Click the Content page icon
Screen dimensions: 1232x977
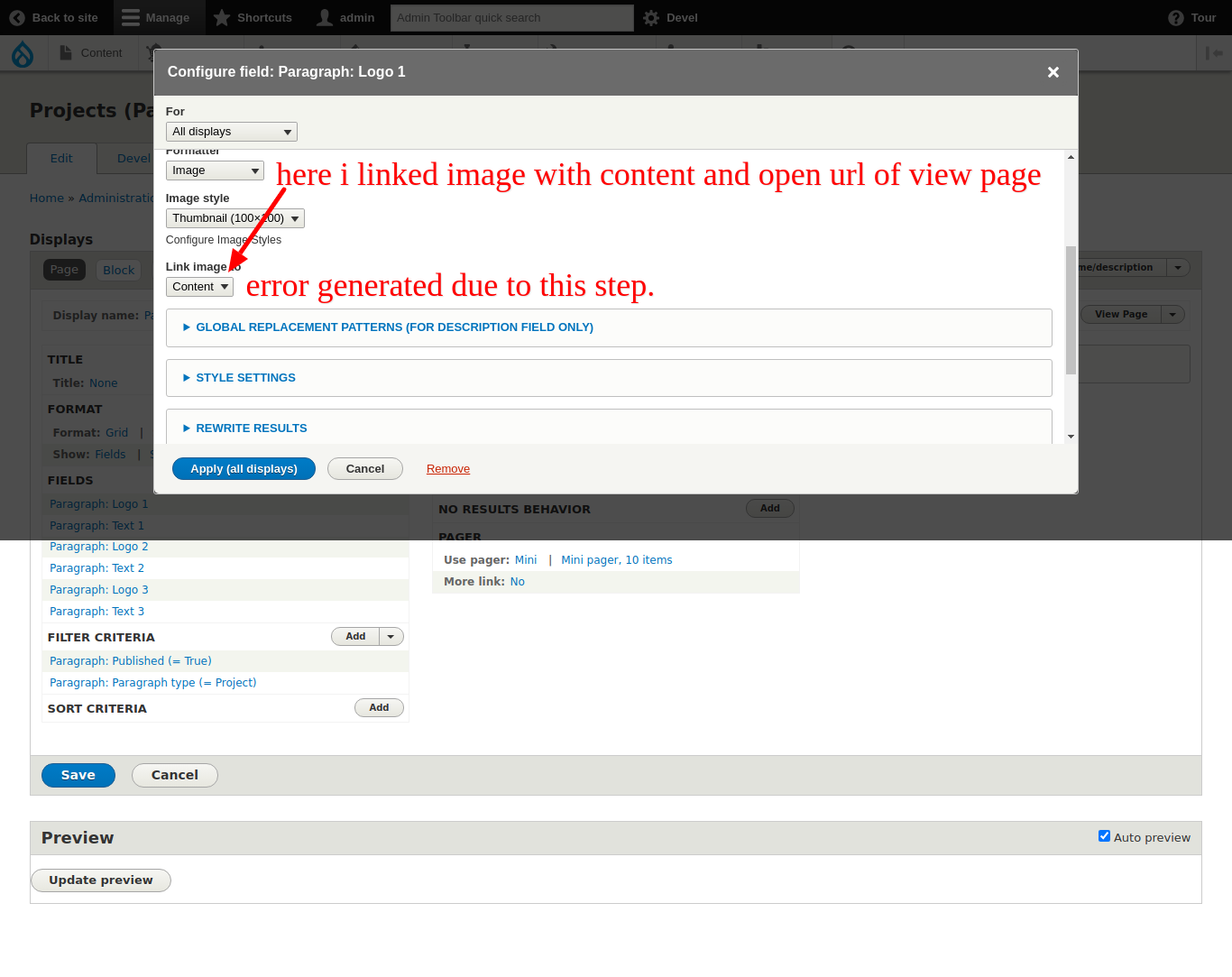coord(63,53)
